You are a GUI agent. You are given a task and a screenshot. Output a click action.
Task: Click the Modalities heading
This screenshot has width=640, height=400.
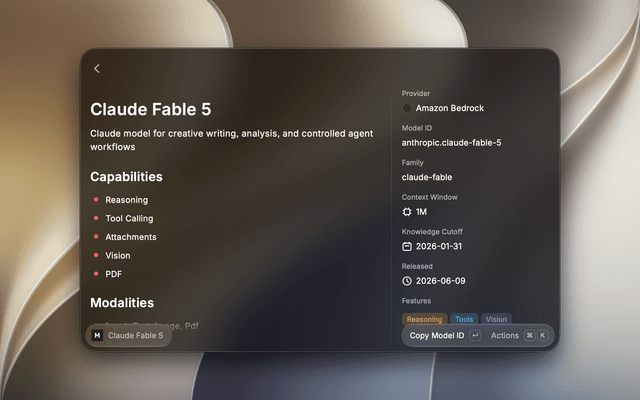point(122,303)
